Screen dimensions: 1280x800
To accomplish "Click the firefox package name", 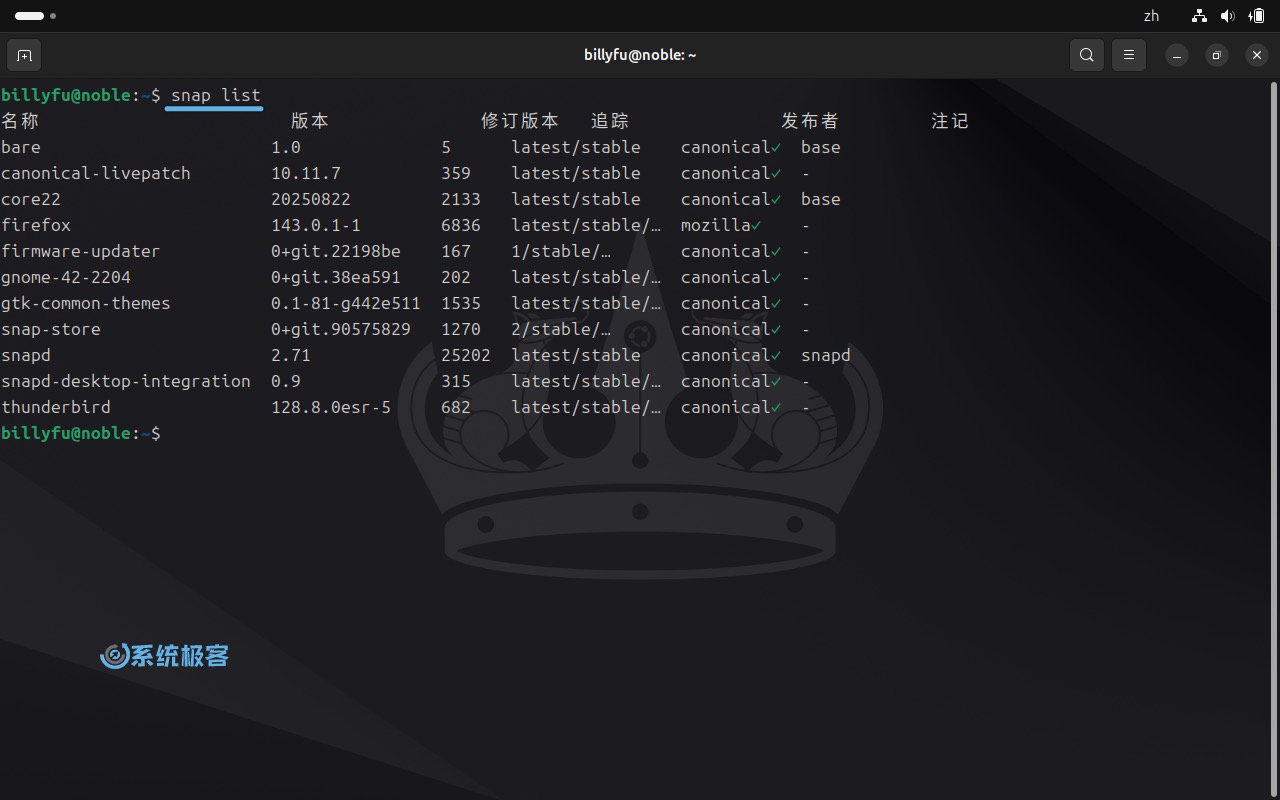I will [x=36, y=225].
